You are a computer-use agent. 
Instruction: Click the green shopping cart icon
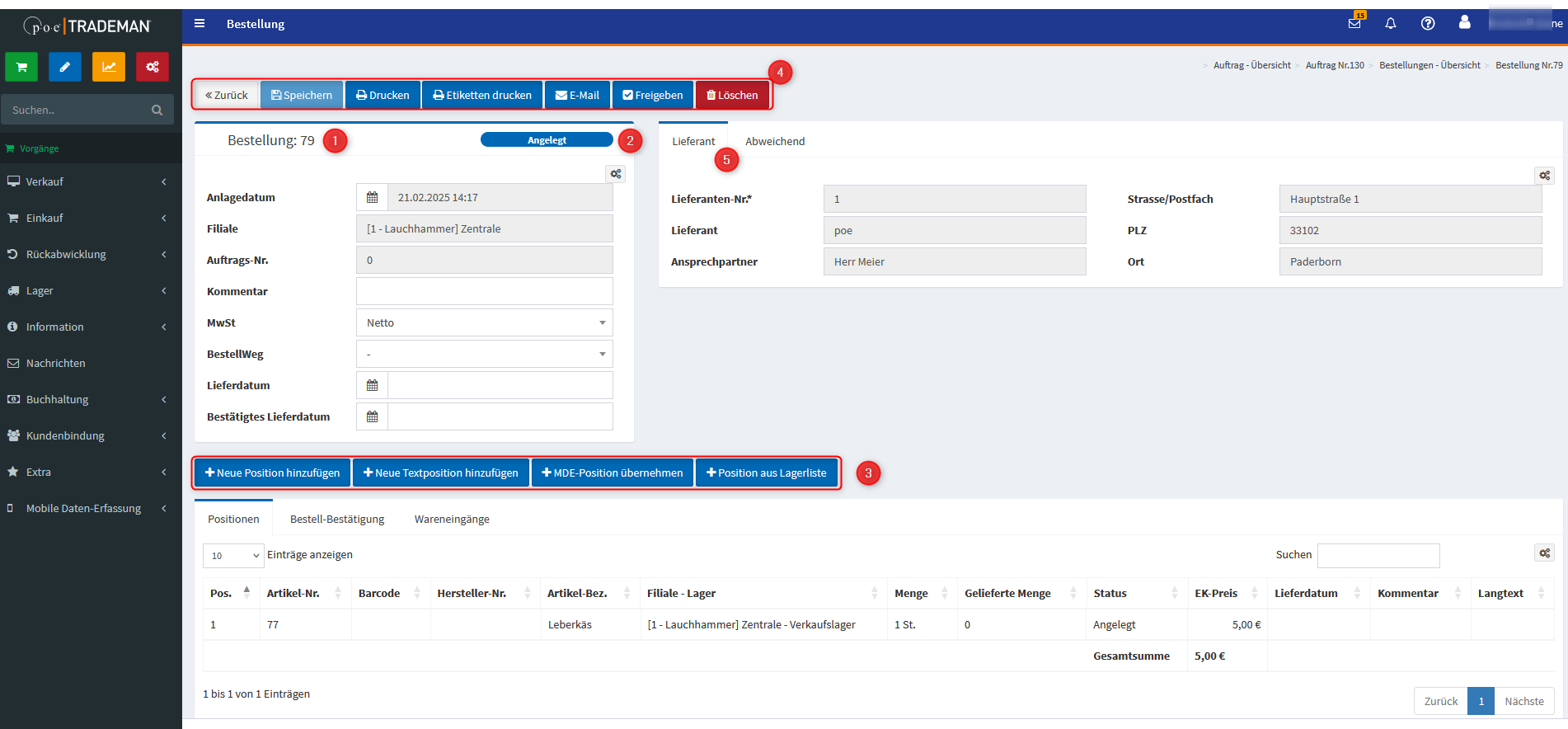pyautogui.click(x=21, y=67)
